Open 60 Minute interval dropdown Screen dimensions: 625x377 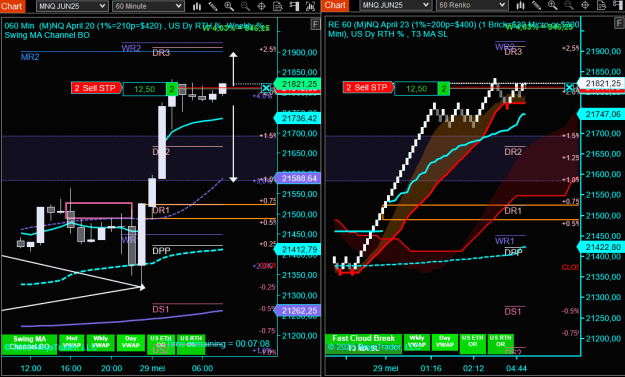pyautogui.click(x=148, y=6)
